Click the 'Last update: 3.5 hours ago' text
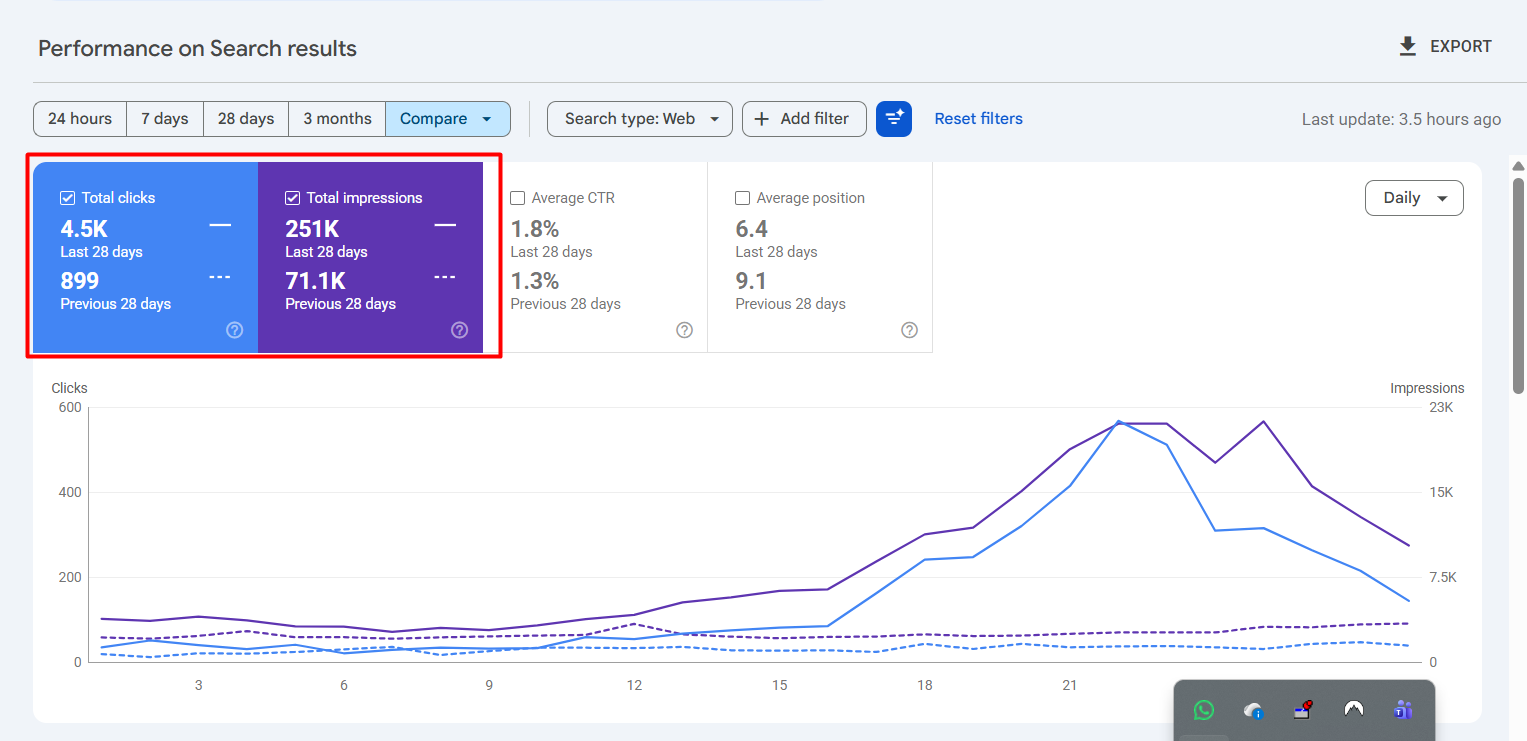 click(1401, 119)
